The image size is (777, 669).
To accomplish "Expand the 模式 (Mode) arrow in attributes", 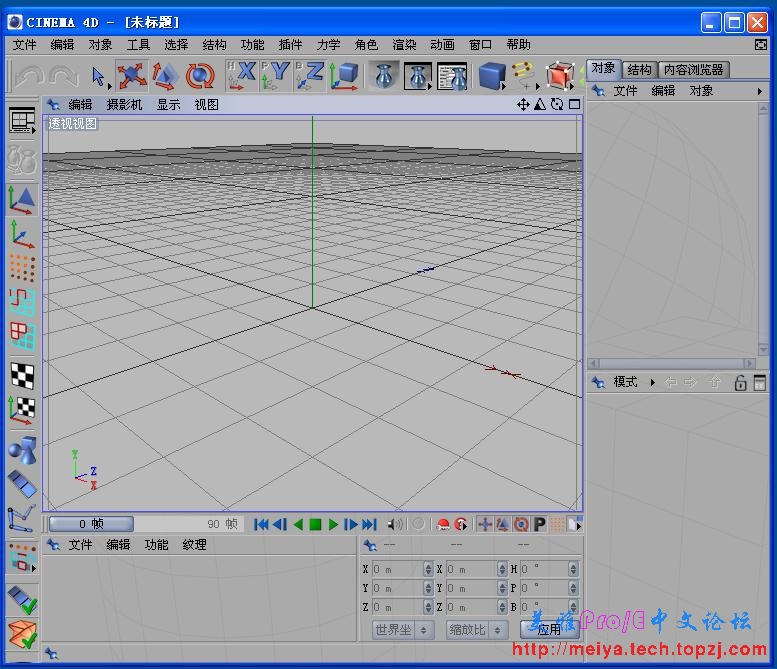I will [x=653, y=383].
